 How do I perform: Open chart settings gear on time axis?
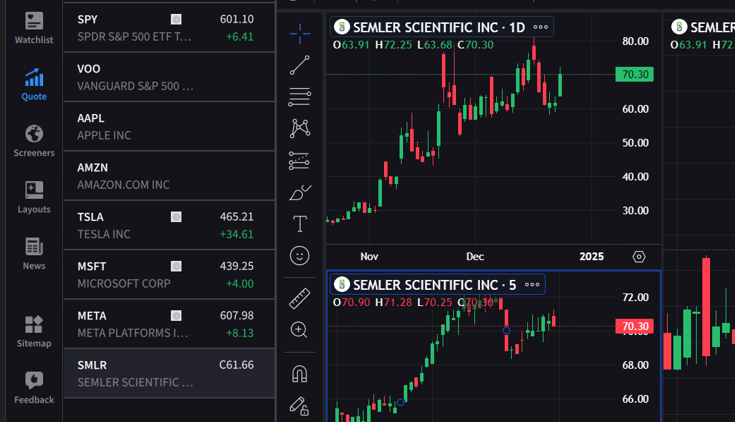pos(639,256)
